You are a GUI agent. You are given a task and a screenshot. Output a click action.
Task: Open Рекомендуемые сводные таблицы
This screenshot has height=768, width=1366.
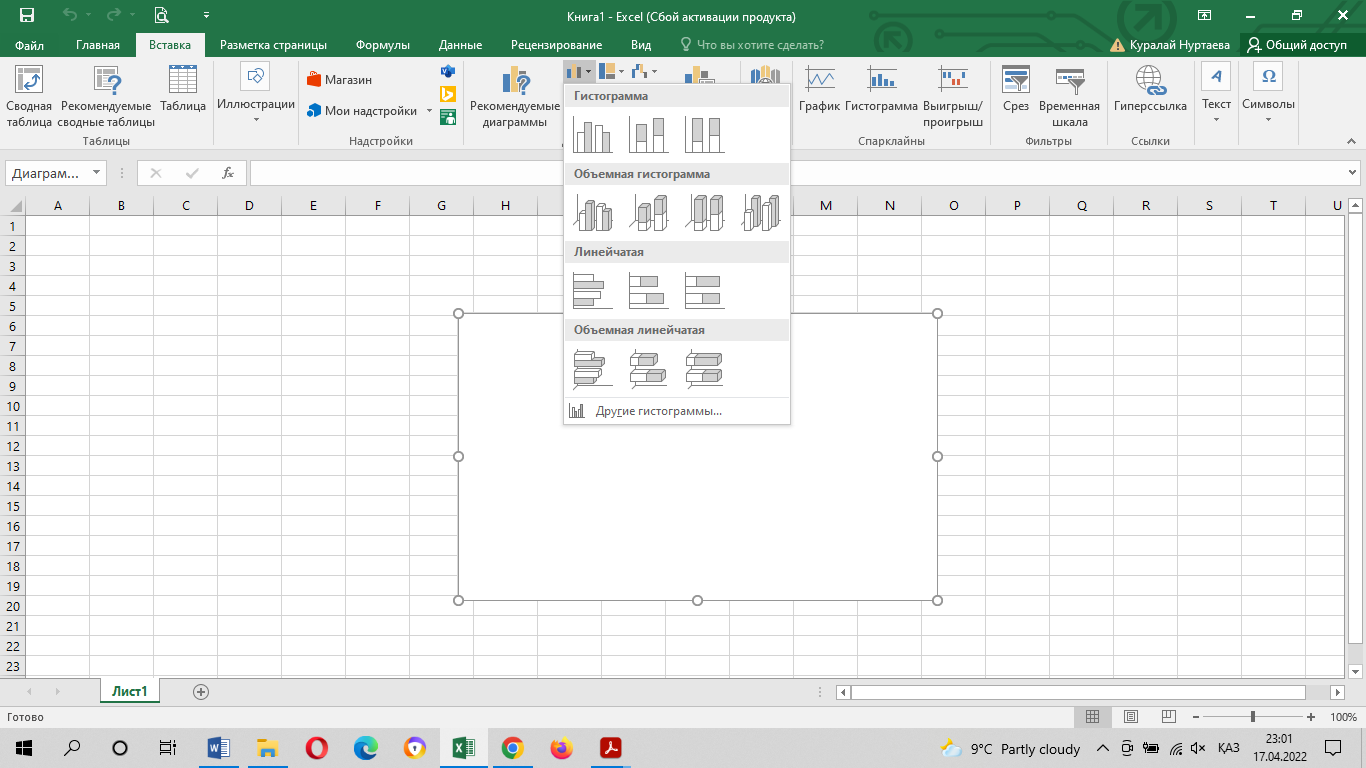tap(106, 97)
